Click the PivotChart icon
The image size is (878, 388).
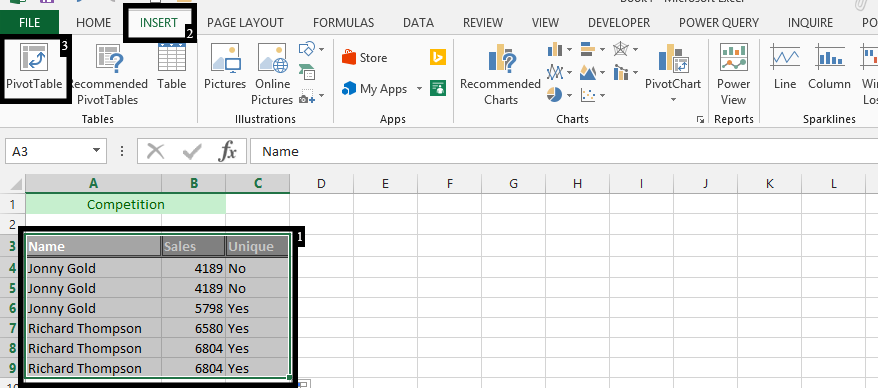point(673,59)
